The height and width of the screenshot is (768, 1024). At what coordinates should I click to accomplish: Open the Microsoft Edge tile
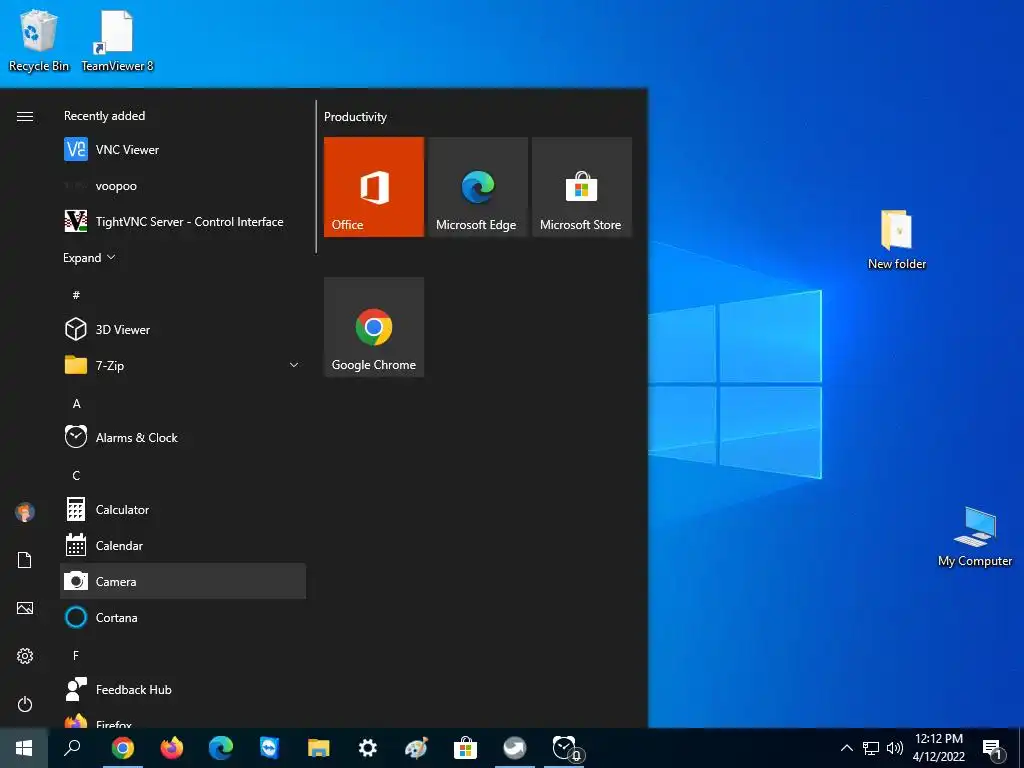[x=477, y=187]
